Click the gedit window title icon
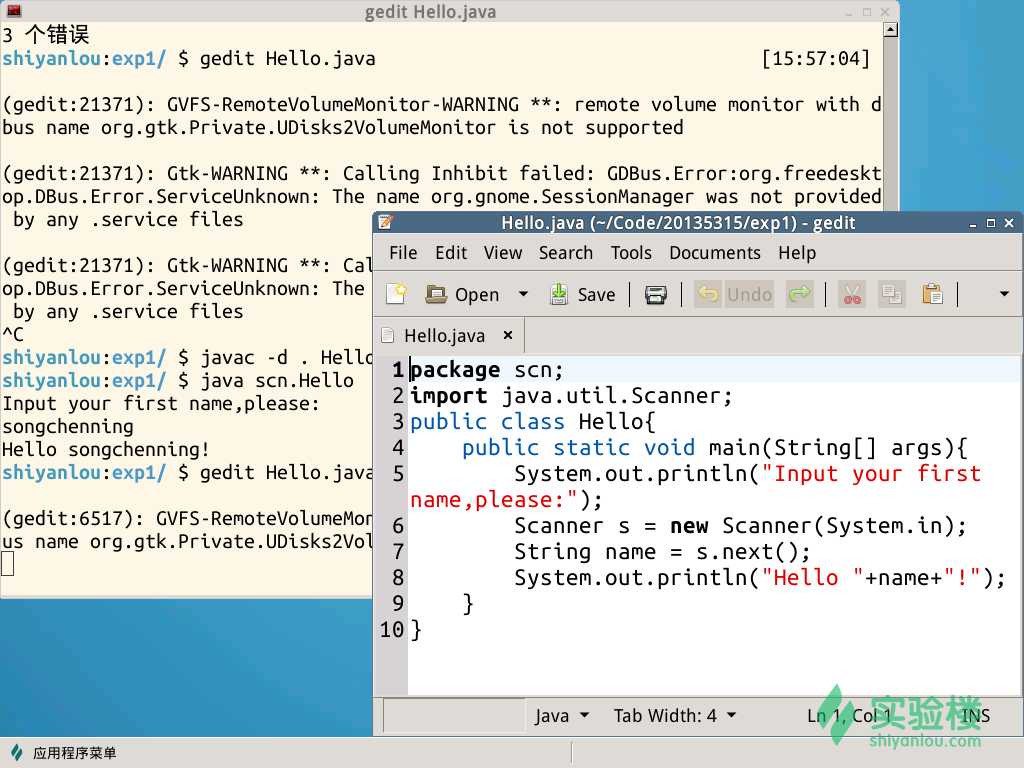The image size is (1024, 768). pos(385,223)
